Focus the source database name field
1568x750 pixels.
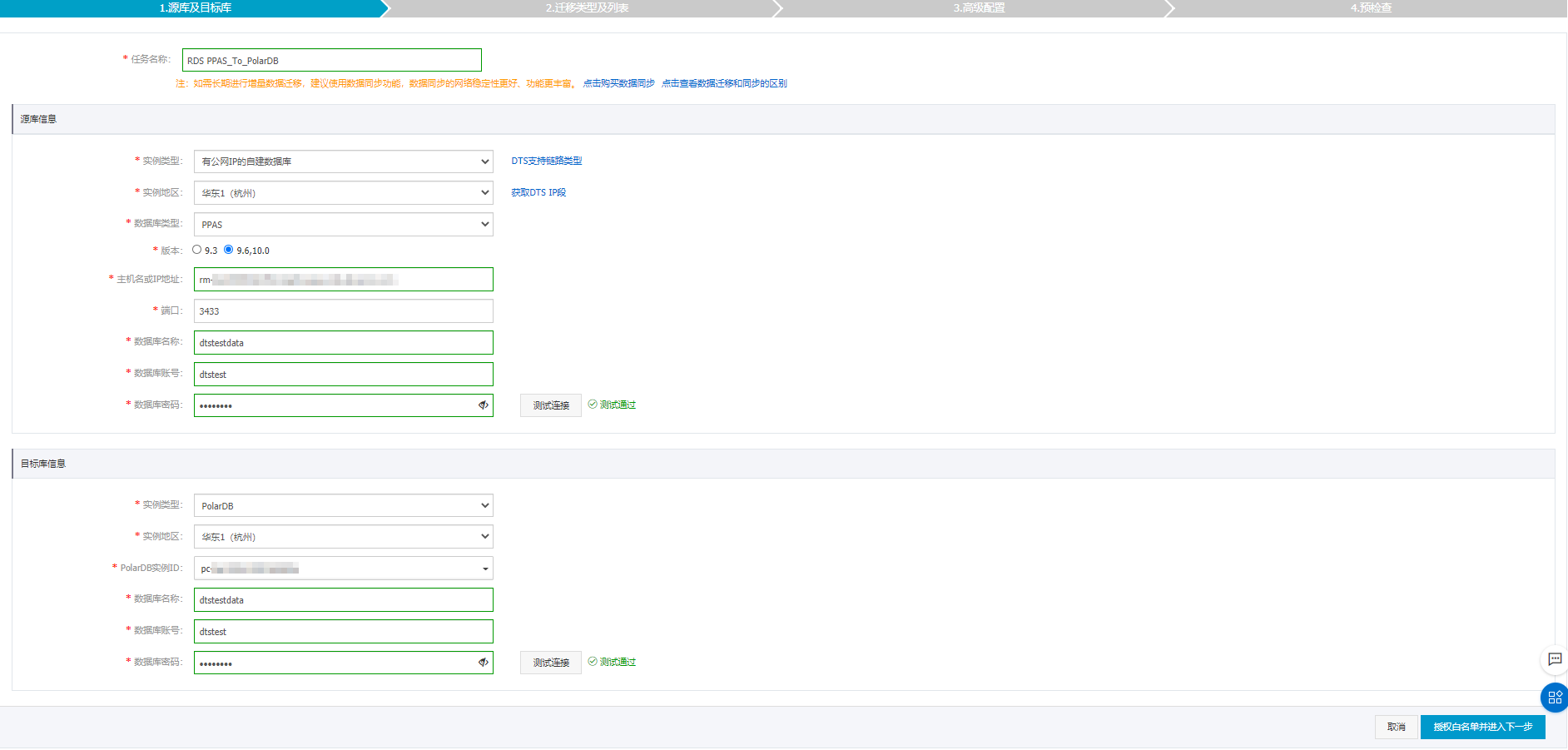[344, 343]
